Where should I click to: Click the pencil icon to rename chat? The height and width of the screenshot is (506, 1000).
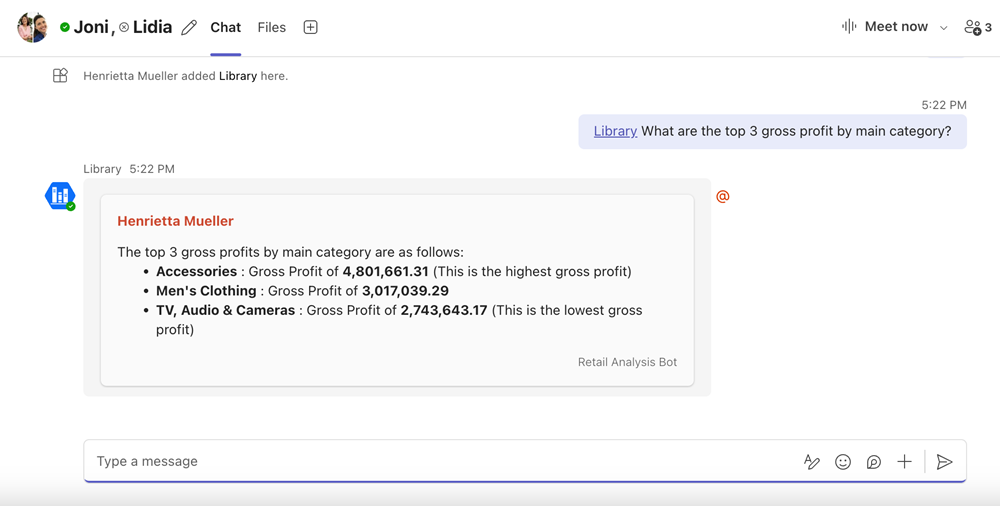click(x=189, y=28)
